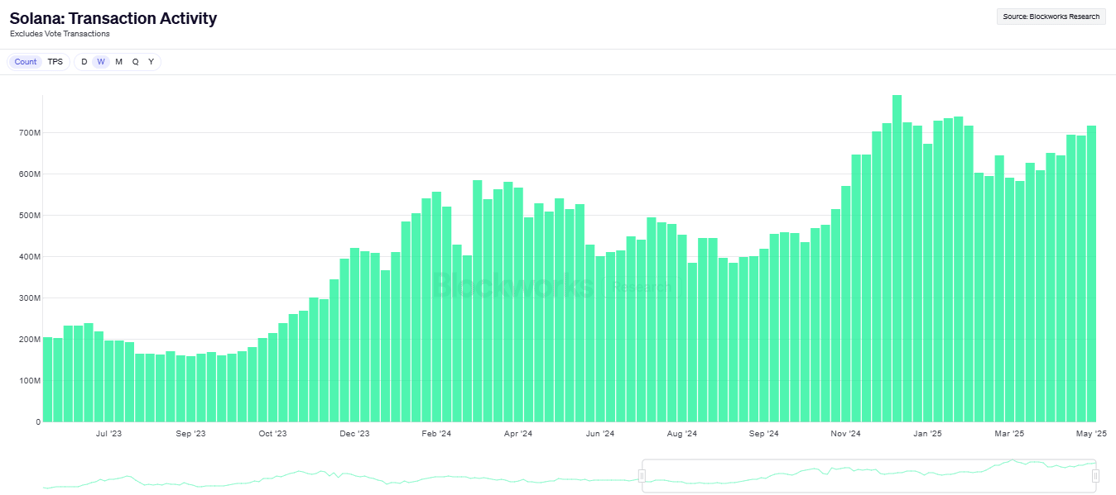Click the right handle of the range selector
The image size is (1116, 495).
click(x=1095, y=476)
